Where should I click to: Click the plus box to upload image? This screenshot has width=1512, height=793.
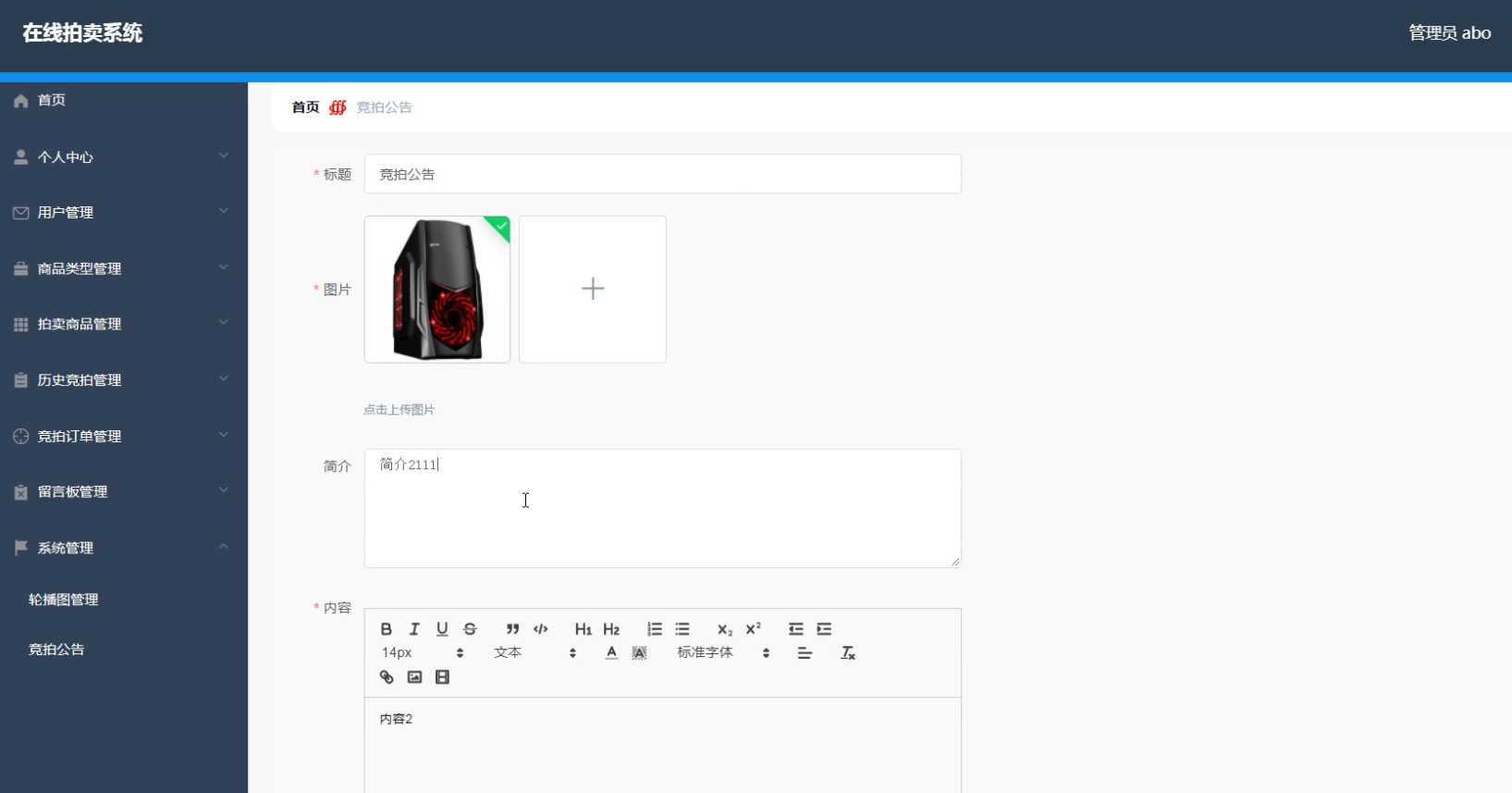pyautogui.click(x=593, y=290)
